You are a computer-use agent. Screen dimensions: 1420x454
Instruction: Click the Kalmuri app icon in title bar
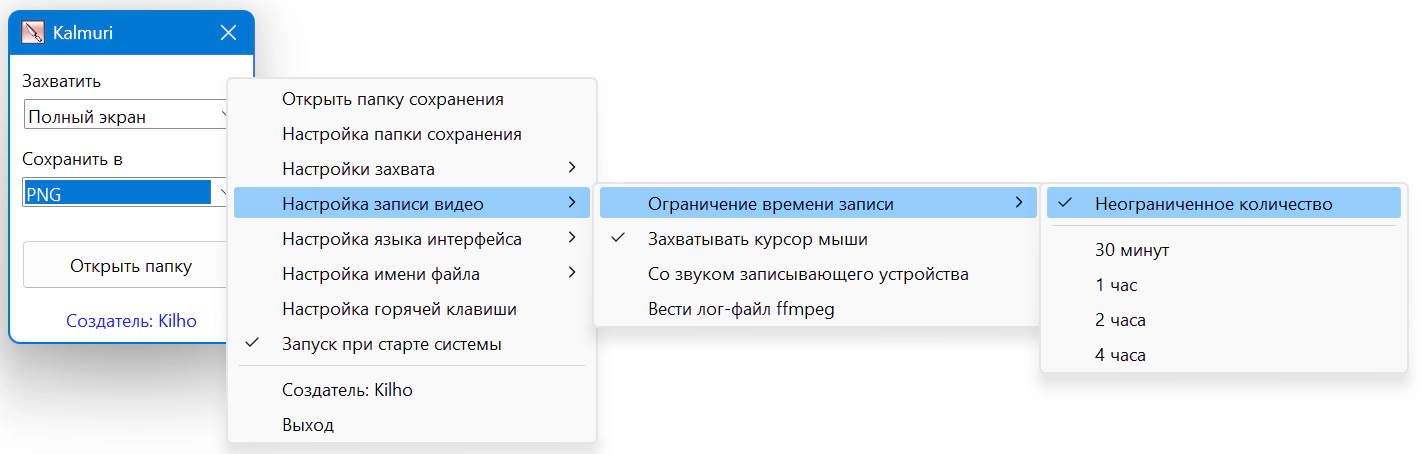pyautogui.click(x=33, y=33)
